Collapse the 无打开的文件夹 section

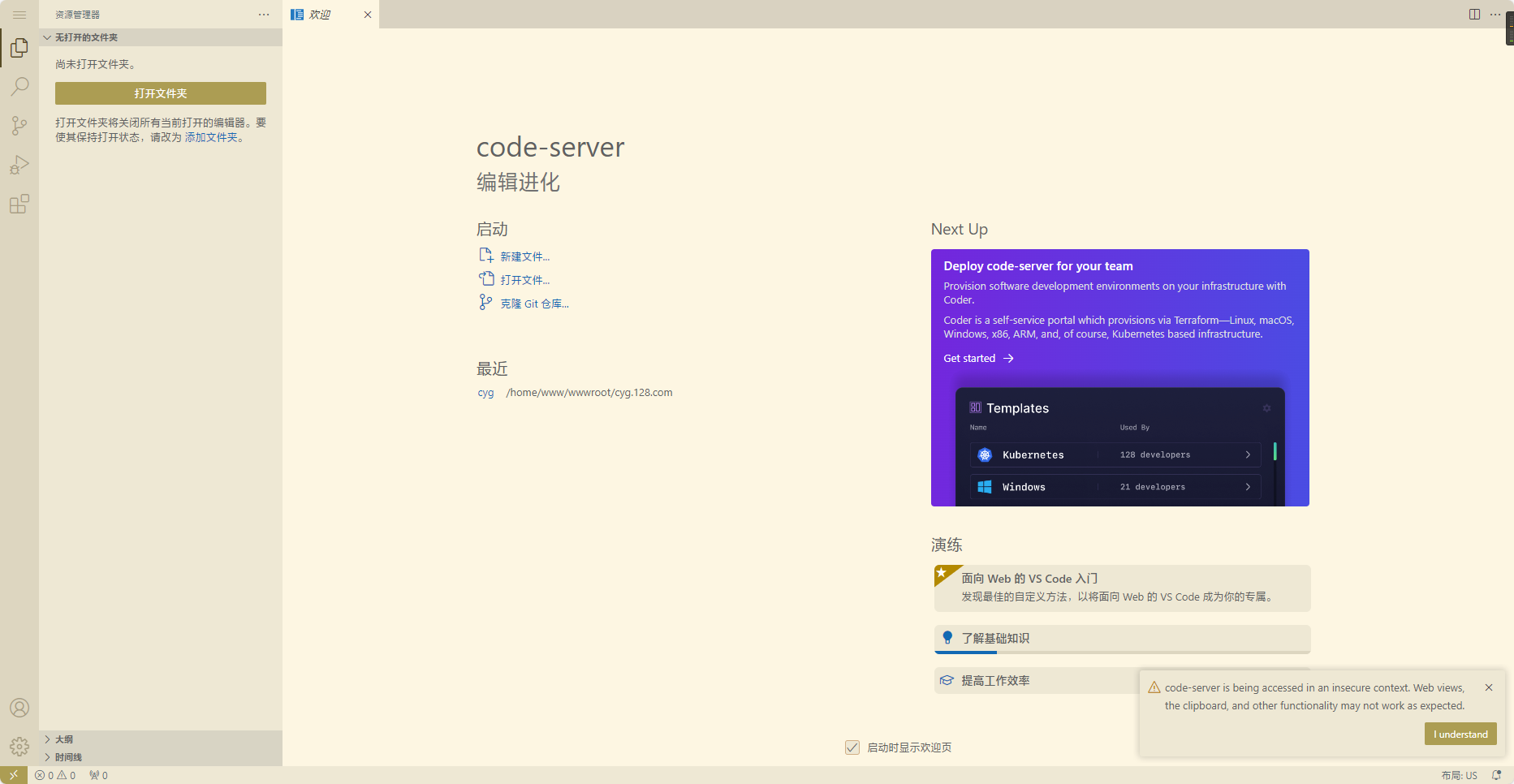[x=86, y=37]
